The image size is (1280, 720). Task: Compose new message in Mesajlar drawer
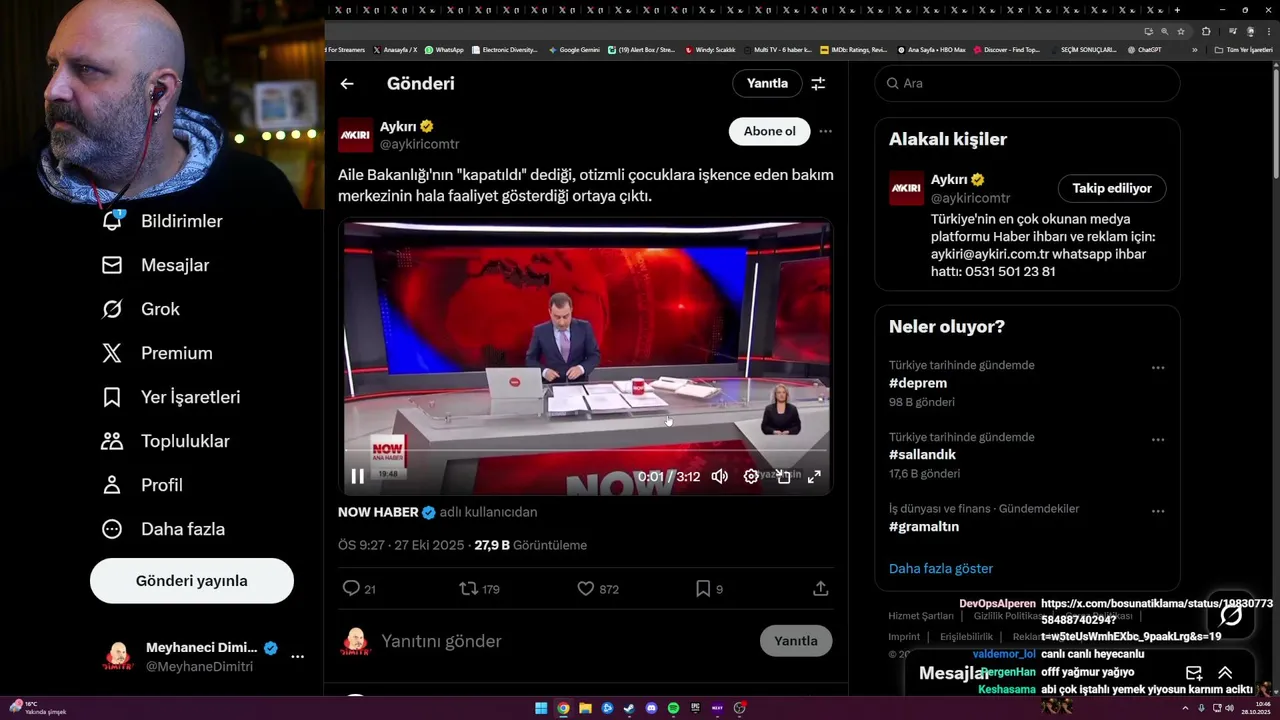(1193, 673)
